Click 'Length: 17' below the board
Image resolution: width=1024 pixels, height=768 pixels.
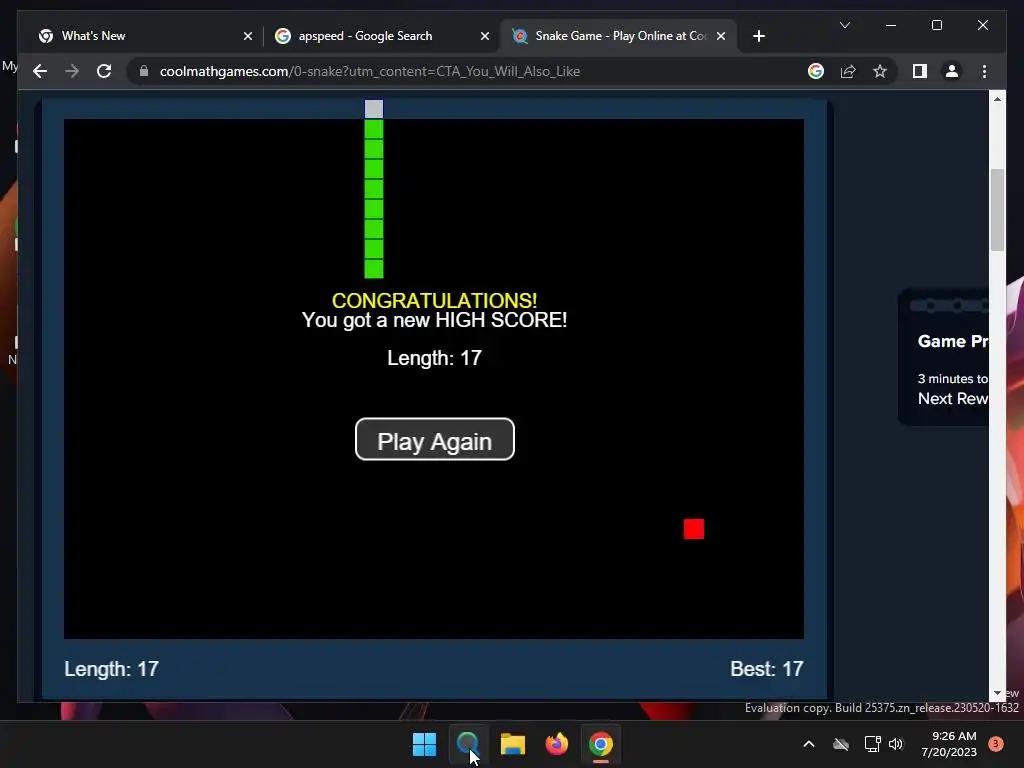pos(112,669)
